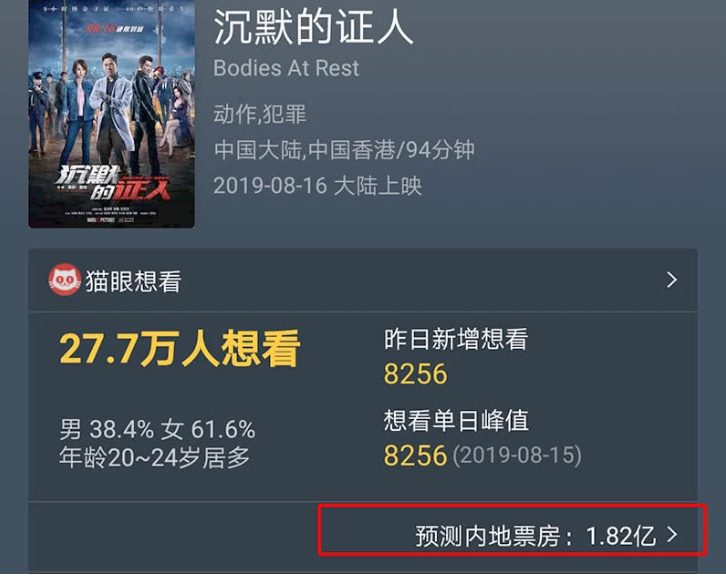Tap the age text 年龄20~24岁居多
This screenshot has height=576, width=726.
155,458
